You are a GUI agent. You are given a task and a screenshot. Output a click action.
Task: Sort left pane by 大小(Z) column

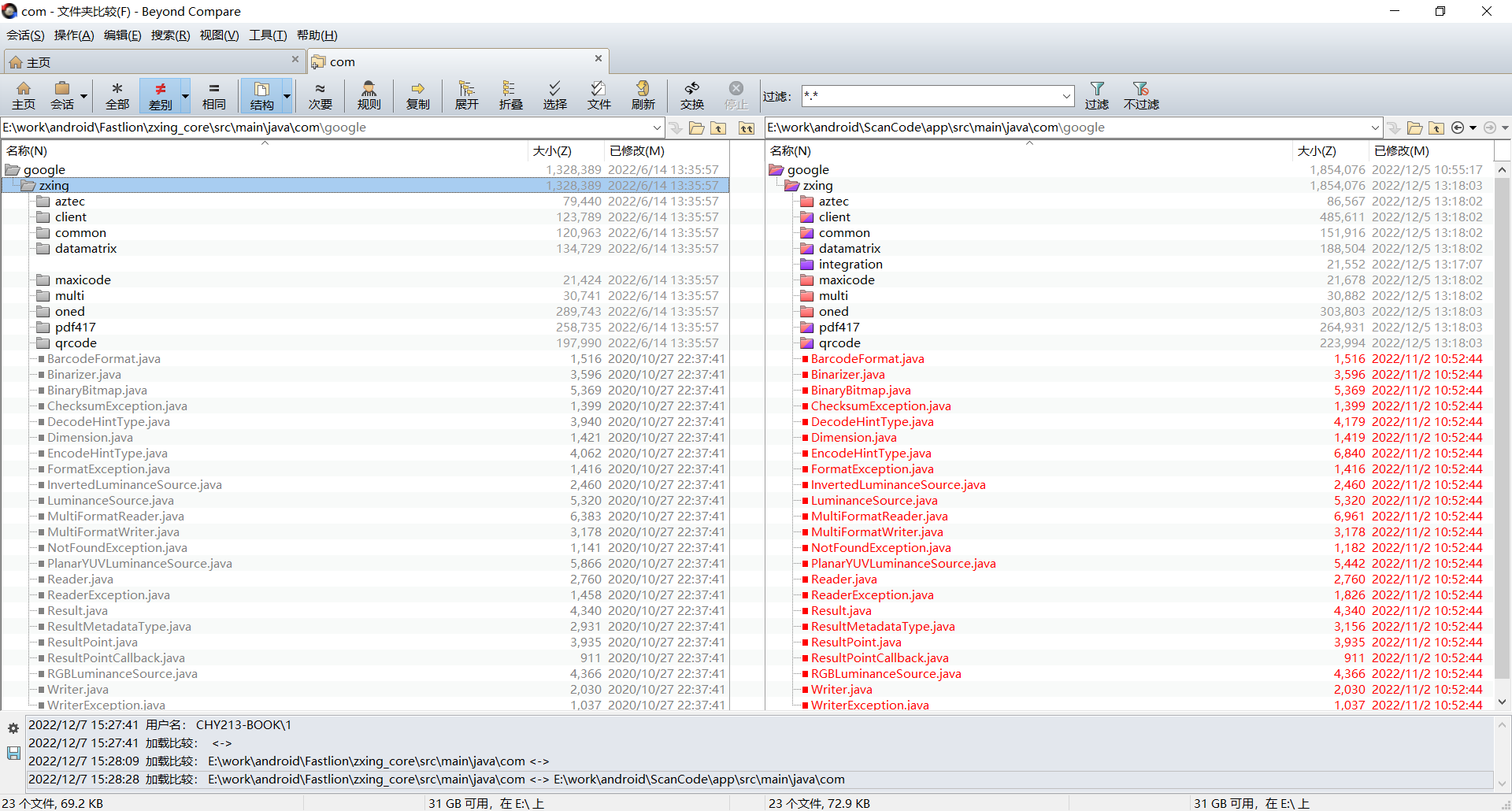click(x=565, y=150)
